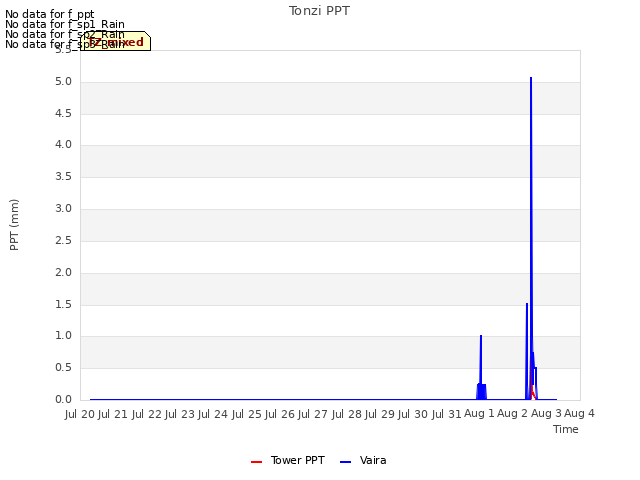Click the 0.0 y-axis tick label
The width and height of the screenshot is (640, 480).
click(63, 400)
